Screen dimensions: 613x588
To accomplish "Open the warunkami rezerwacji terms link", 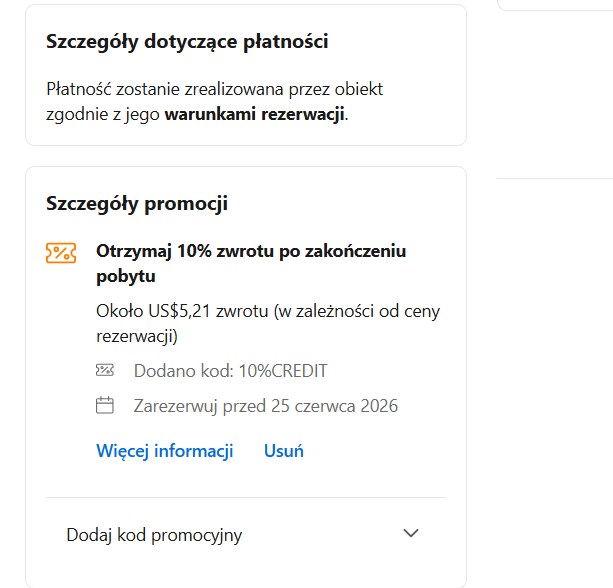I will [254, 115].
